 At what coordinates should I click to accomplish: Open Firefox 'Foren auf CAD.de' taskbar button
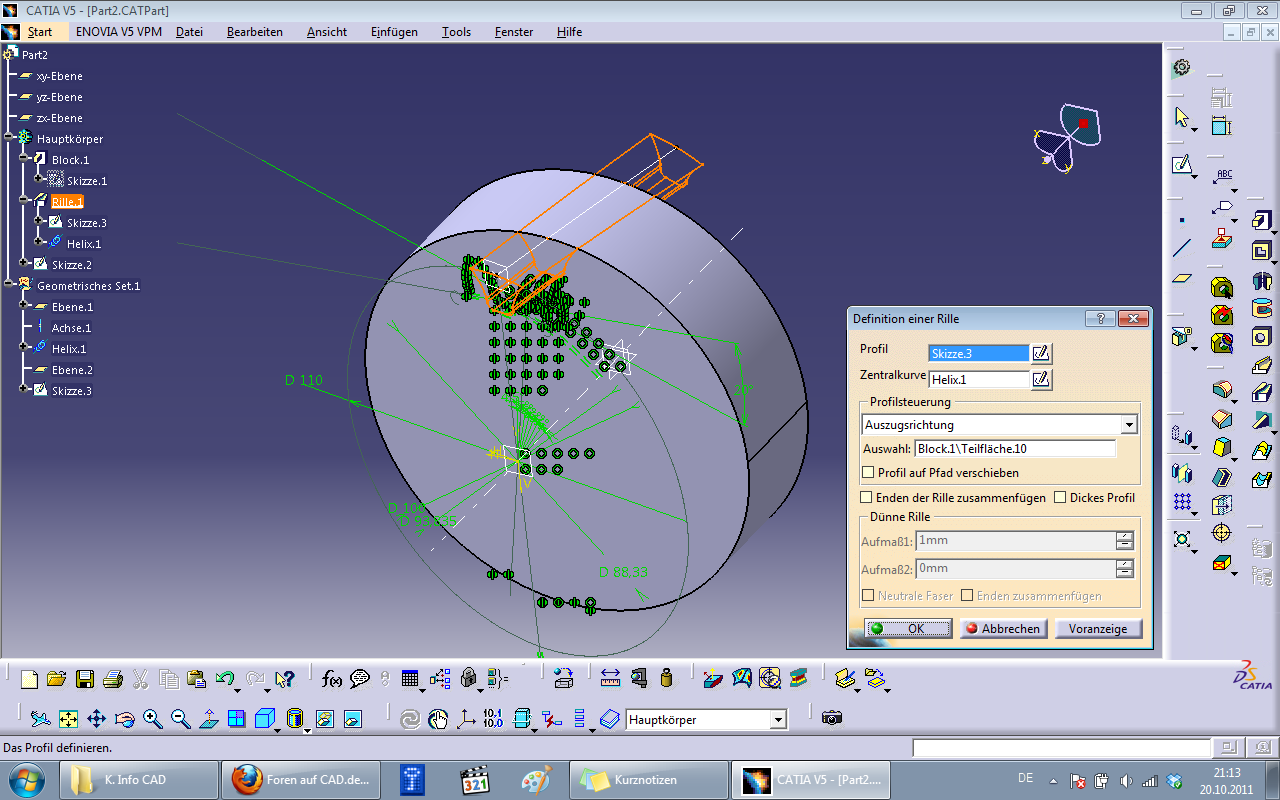click(300, 779)
